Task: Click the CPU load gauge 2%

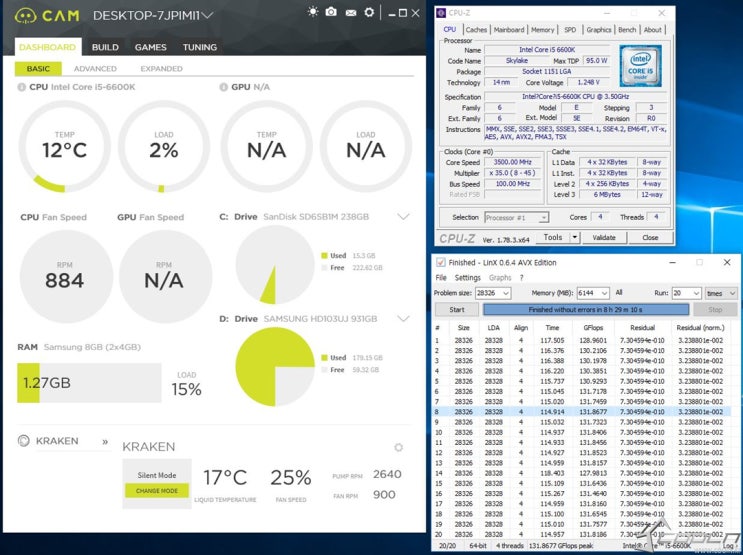Action: click(x=164, y=147)
